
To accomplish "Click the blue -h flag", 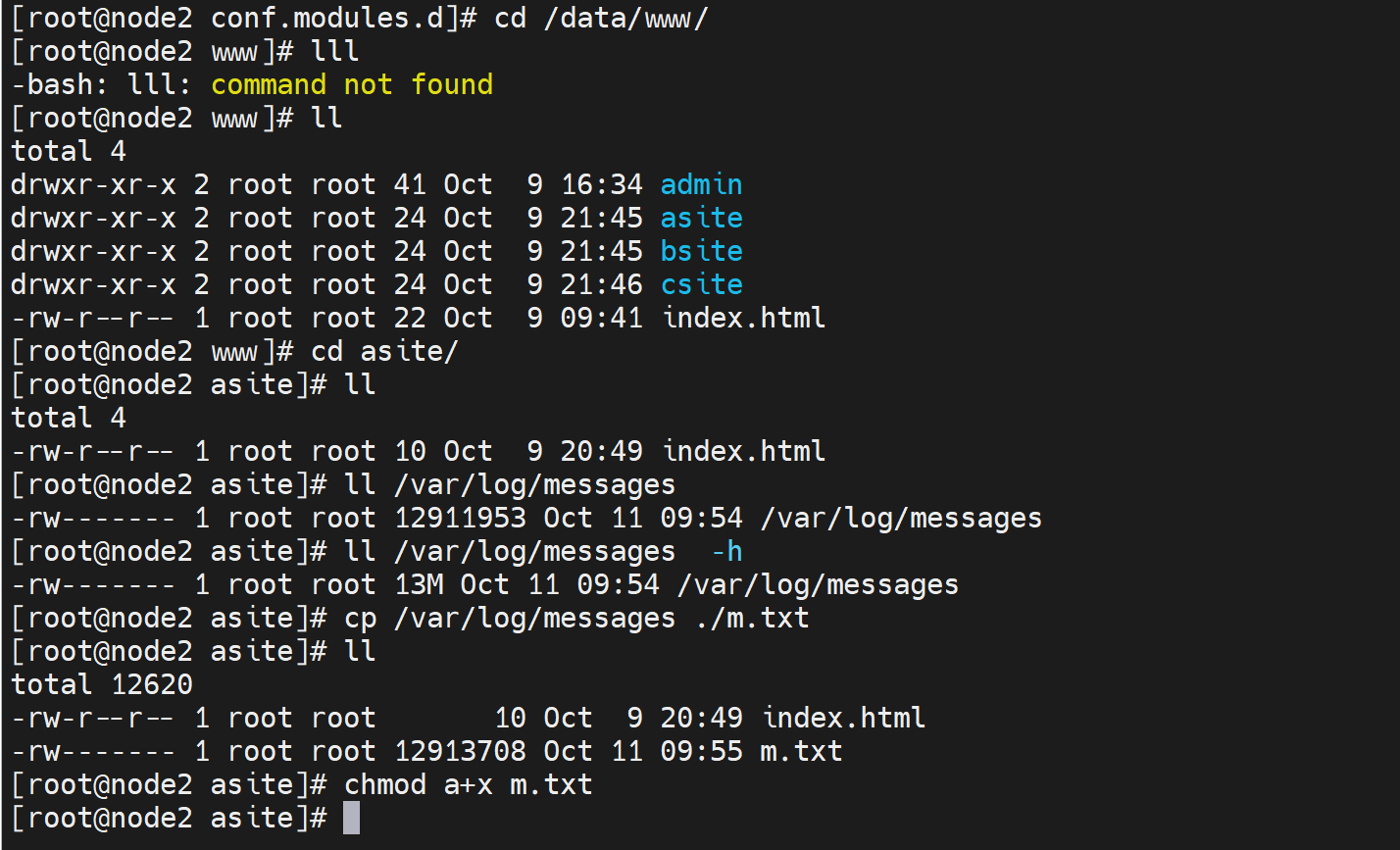I will pos(726,551).
